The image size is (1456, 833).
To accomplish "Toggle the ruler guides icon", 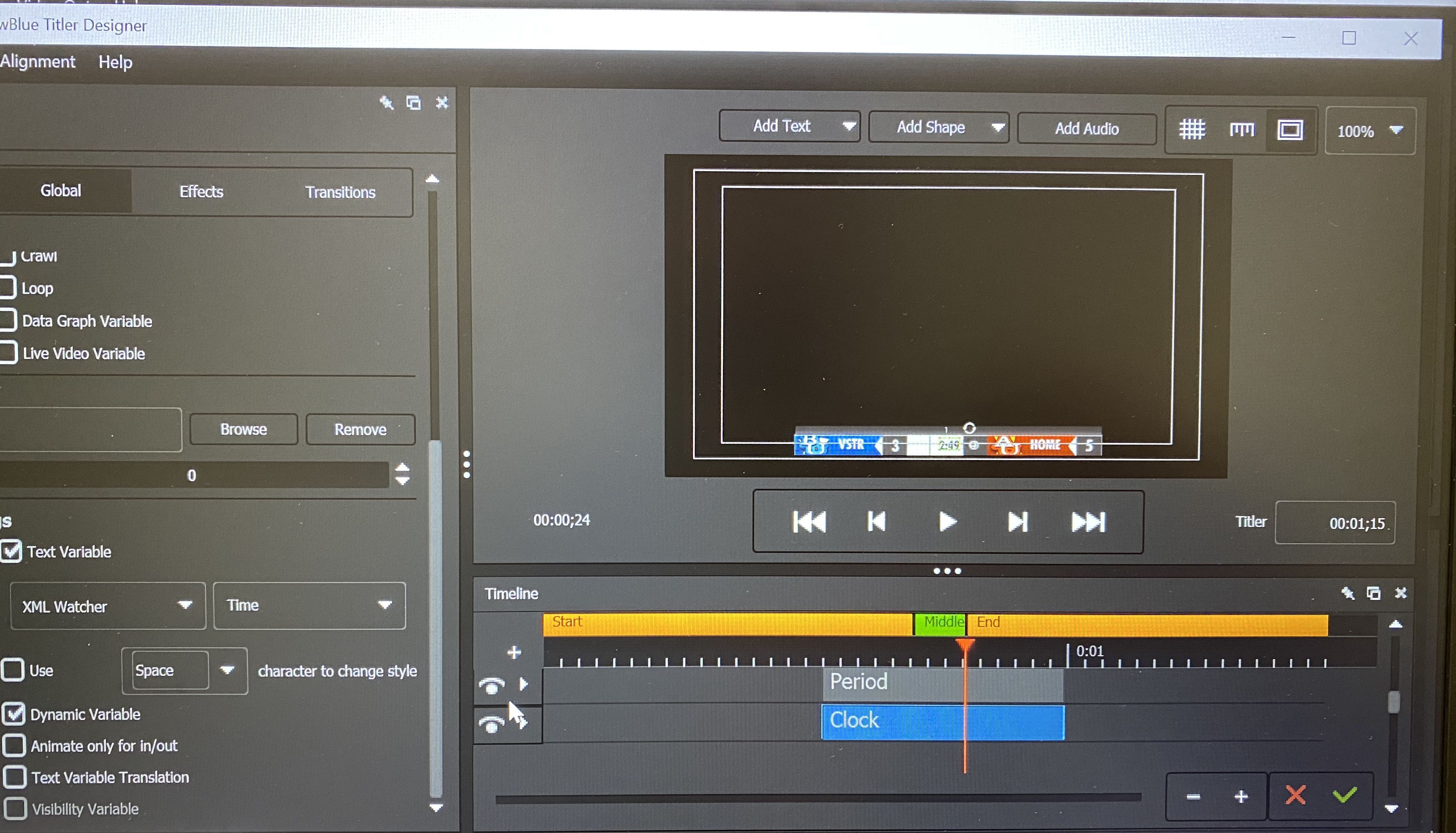I will pyautogui.click(x=1241, y=130).
